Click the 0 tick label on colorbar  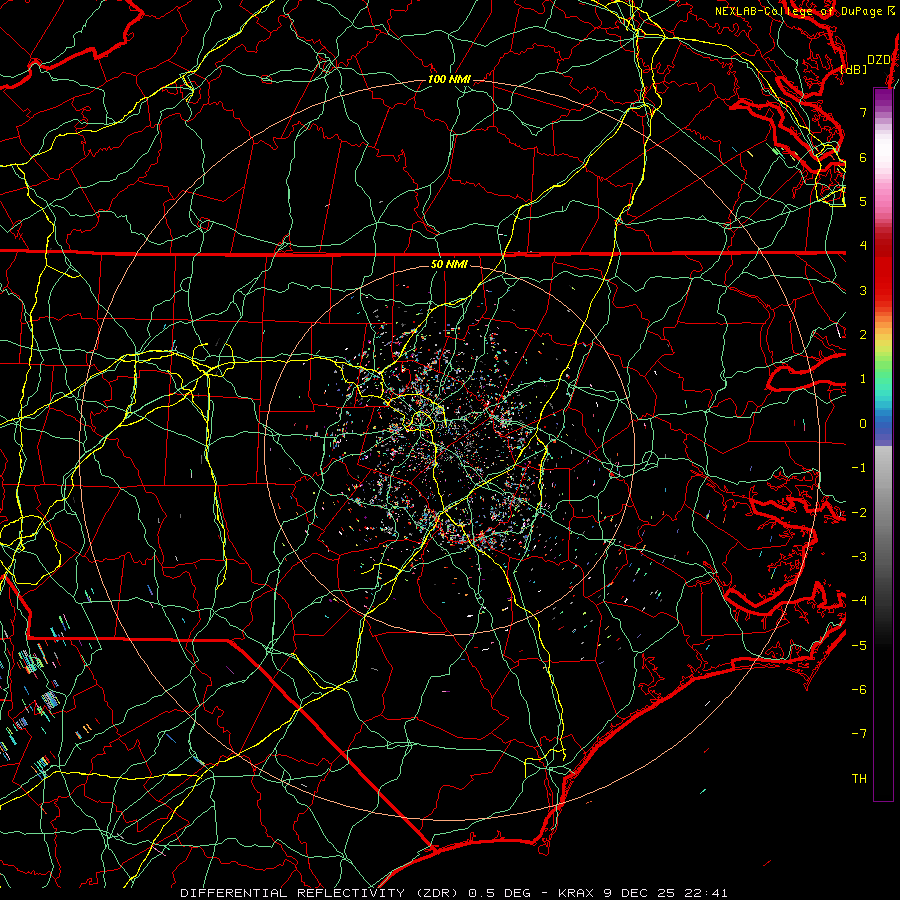coord(863,424)
